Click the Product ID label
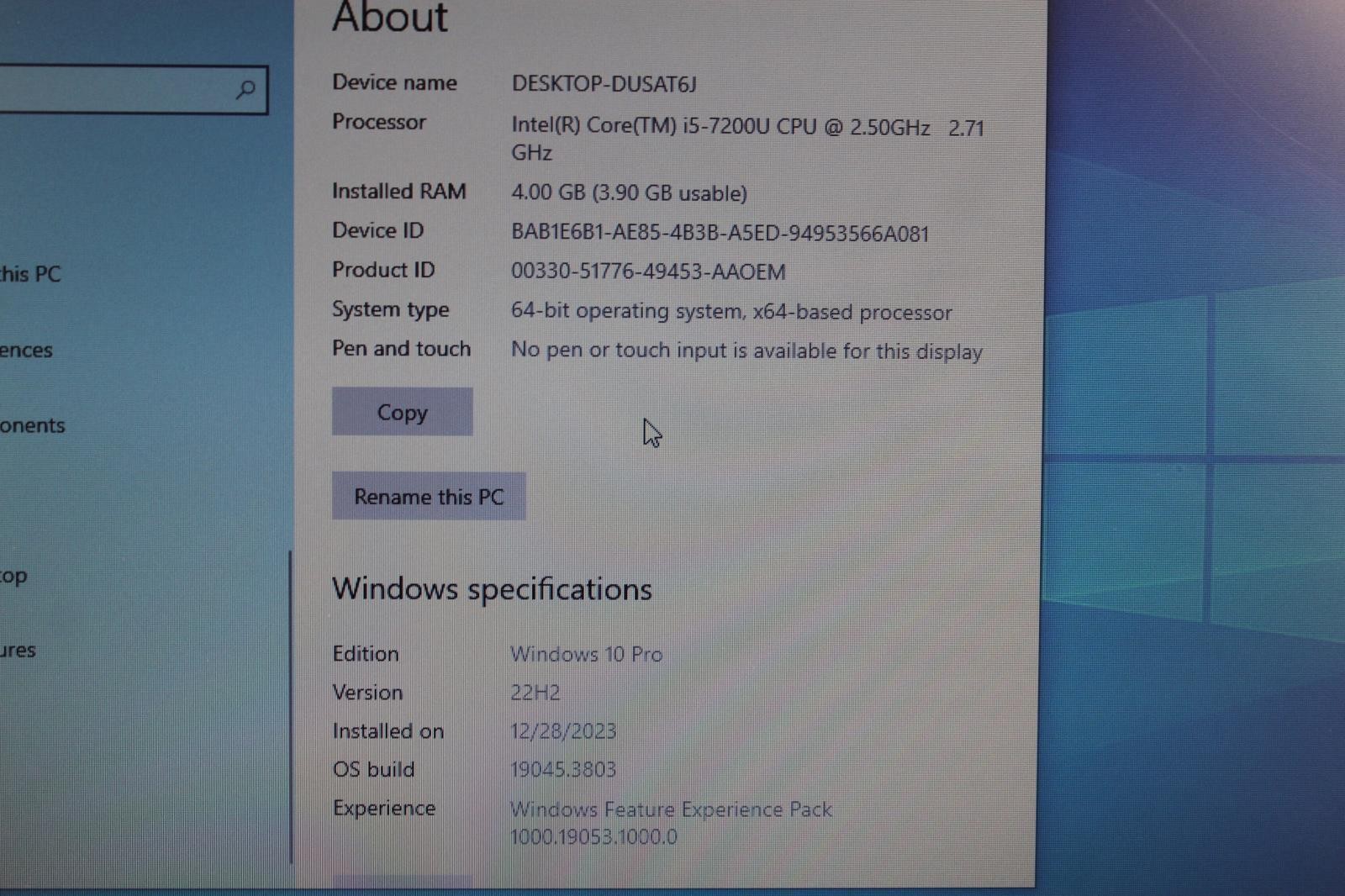Viewport: 1345px width, 896px height. click(x=383, y=270)
